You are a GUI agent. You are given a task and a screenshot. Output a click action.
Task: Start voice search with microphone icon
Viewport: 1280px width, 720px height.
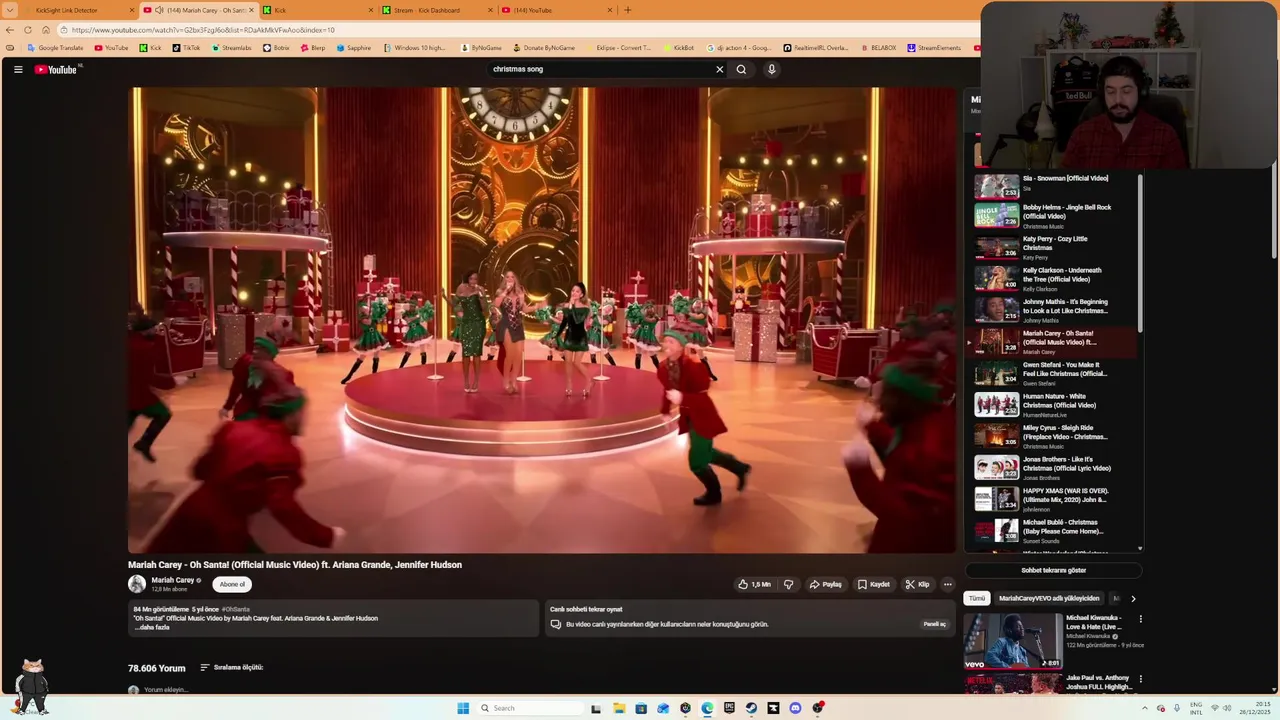771,69
